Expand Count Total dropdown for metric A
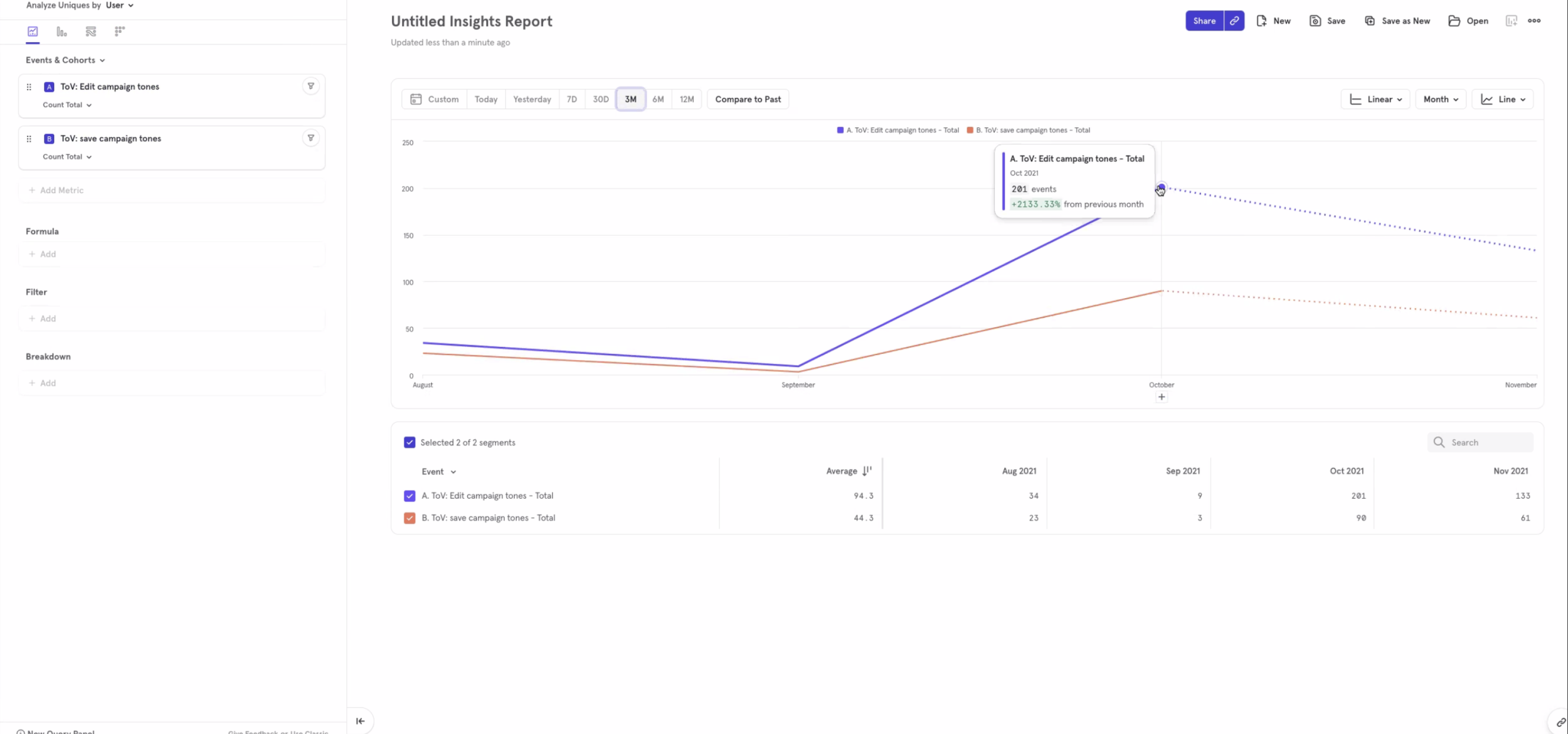Viewport: 1568px width, 734px height. (x=67, y=105)
